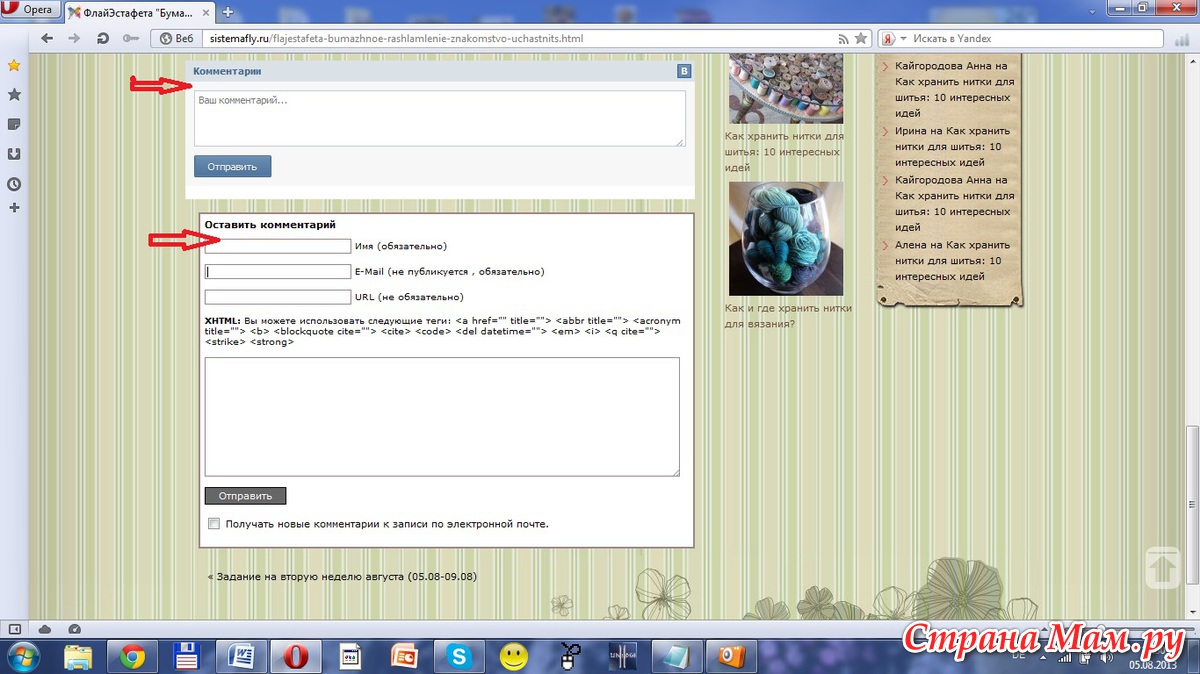Viewport: 1200px width, 674px height.
Task: Click the Имя (name) input field
Action: click(277, 246)
